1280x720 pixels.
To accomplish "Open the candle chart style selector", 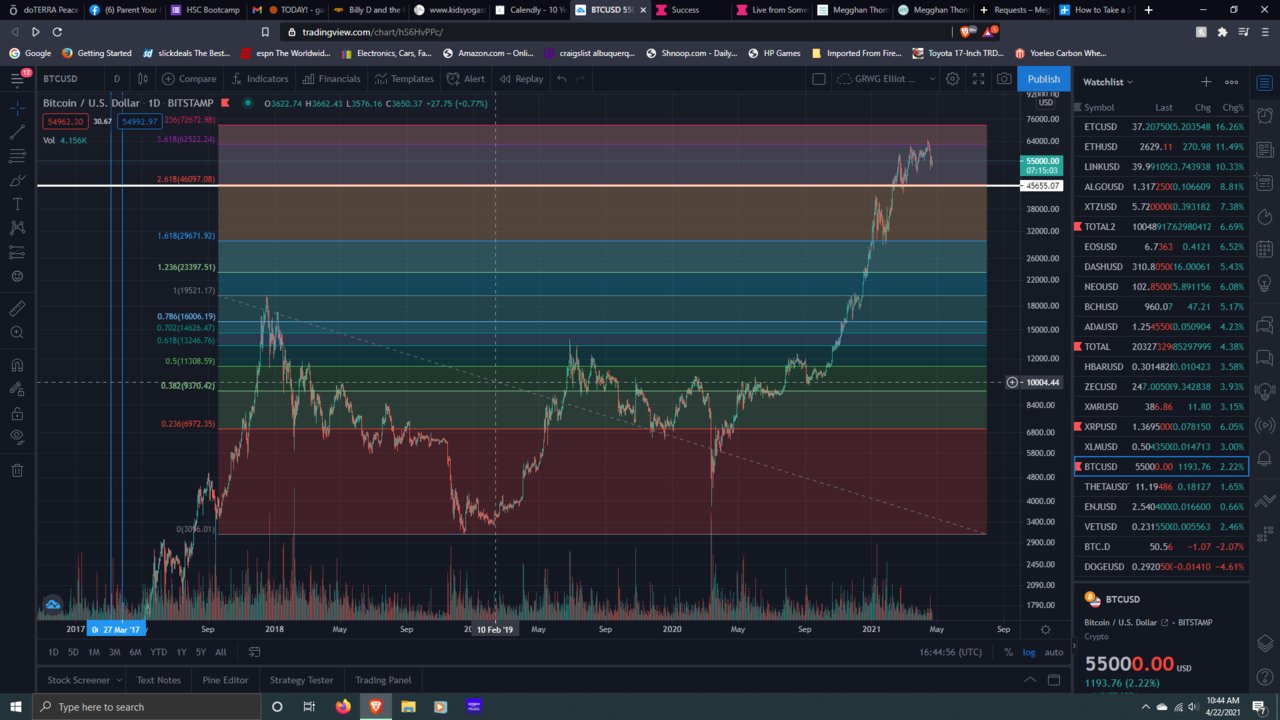I will (143, 79).
